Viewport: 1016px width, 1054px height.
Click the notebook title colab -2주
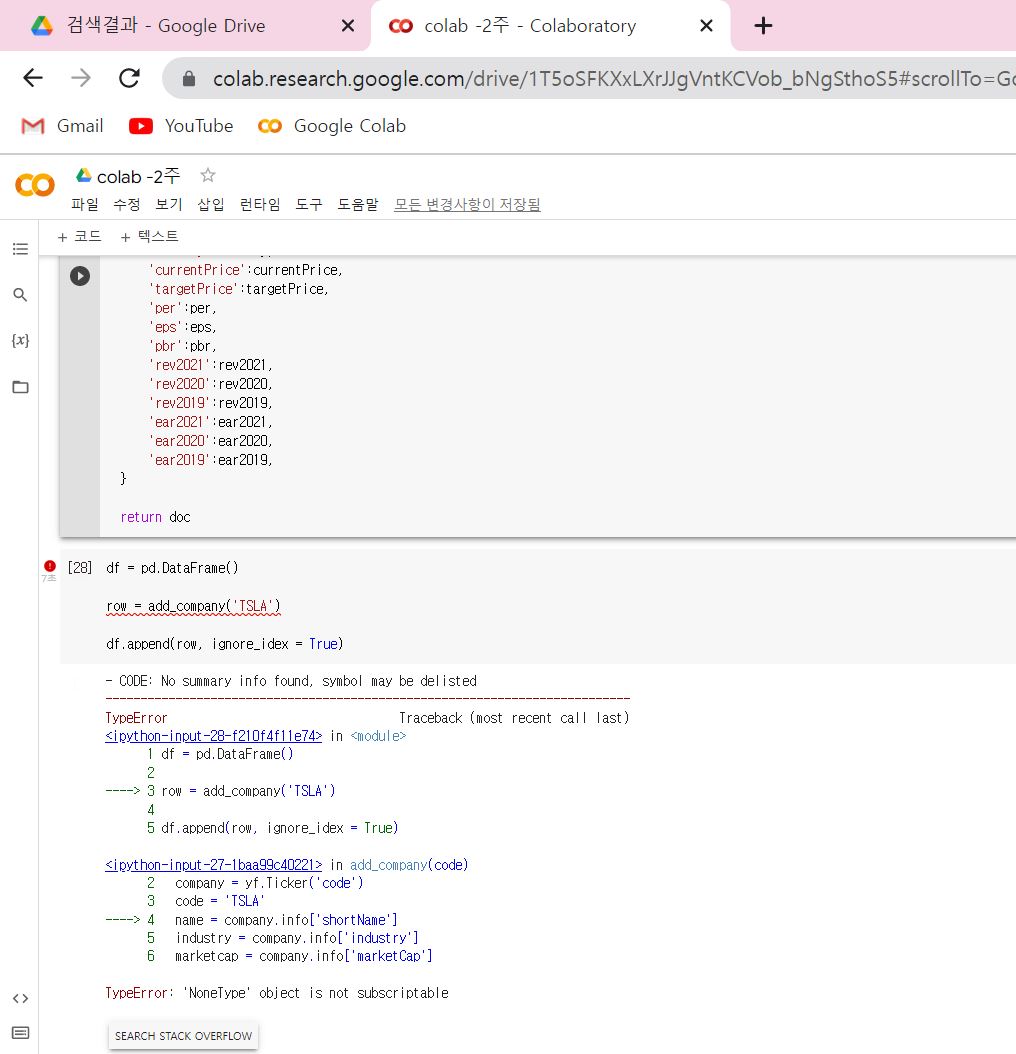coord(139,177)
